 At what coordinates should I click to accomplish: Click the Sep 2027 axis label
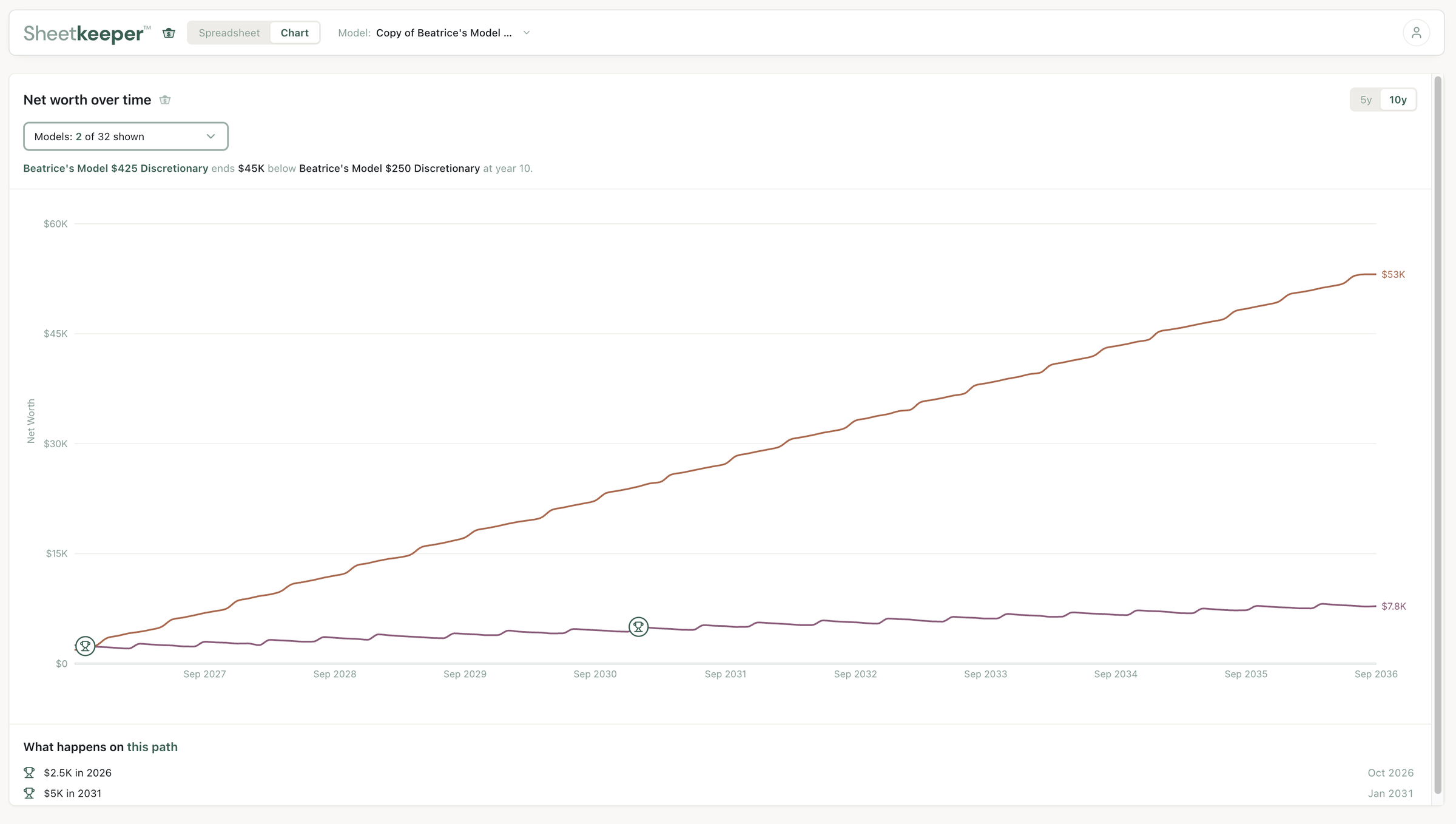tap(204, 674)
